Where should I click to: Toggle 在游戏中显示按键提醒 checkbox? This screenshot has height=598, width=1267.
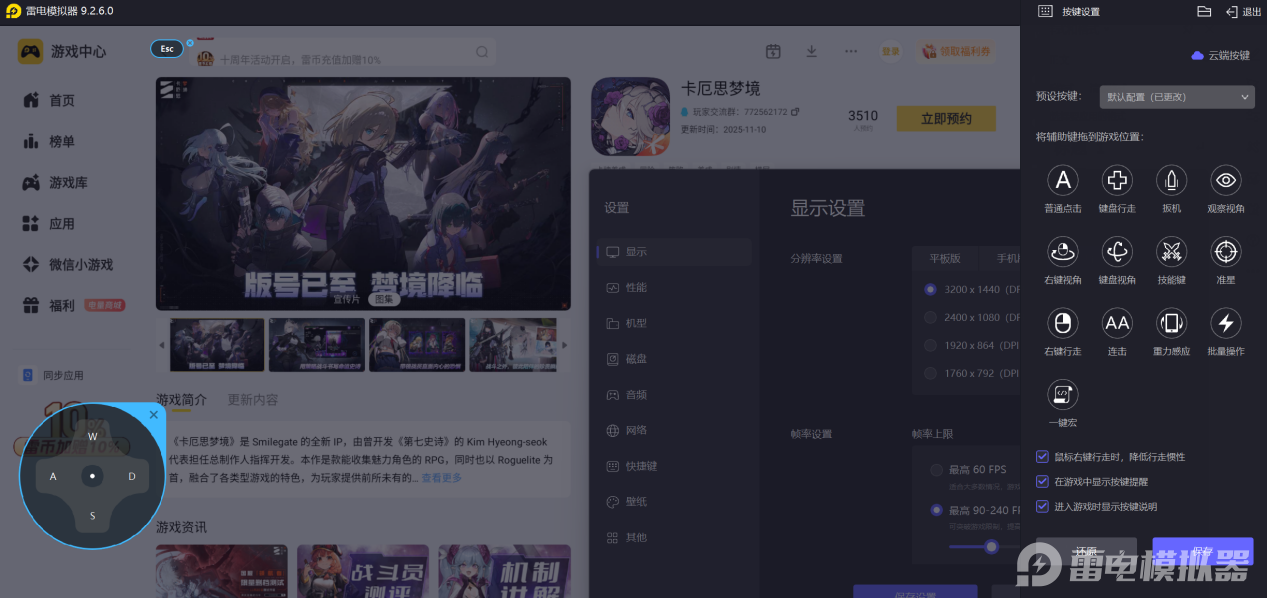pos(1043,482)
